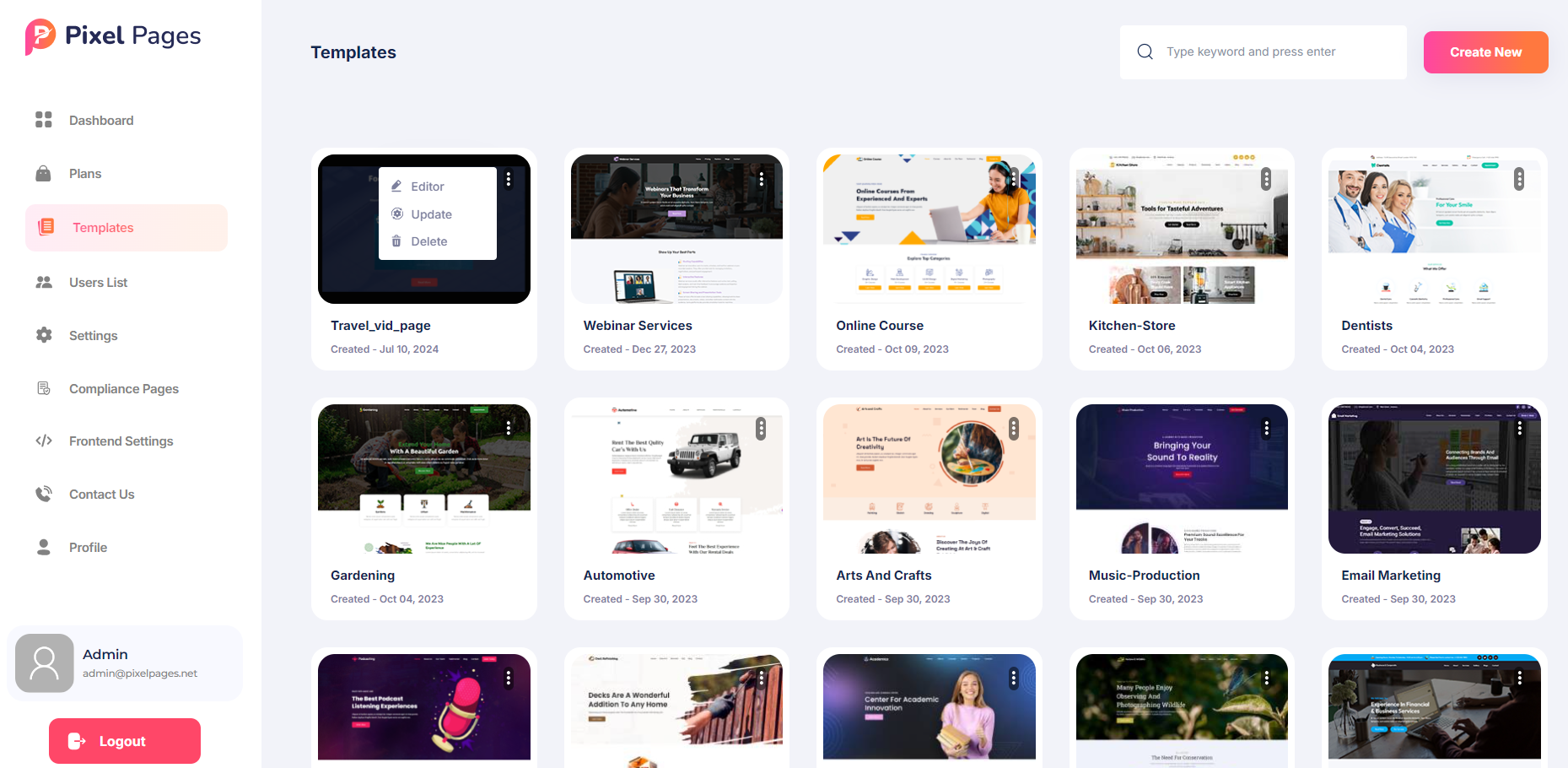This screenshot has height=768, width=1568.
Task: Click the Admin avatar picture
Action: (45, 663)
